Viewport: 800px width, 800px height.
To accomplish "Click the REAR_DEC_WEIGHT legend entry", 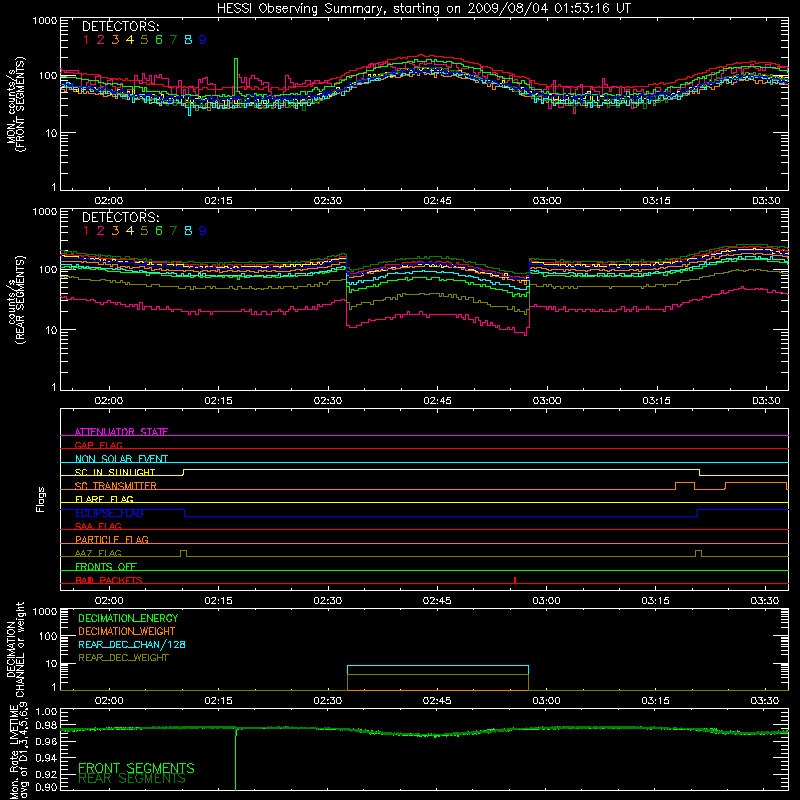I will coord(123,658).
